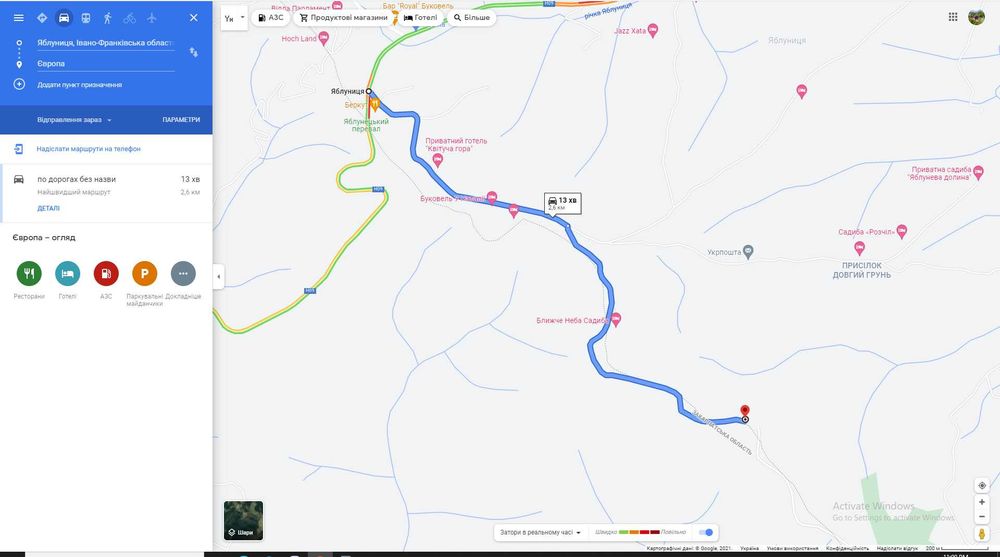Image resolution: width=1000 pixels, height=557 pixels.
Task: Open Конфіденційність footer link
Action: pos(847,548)
